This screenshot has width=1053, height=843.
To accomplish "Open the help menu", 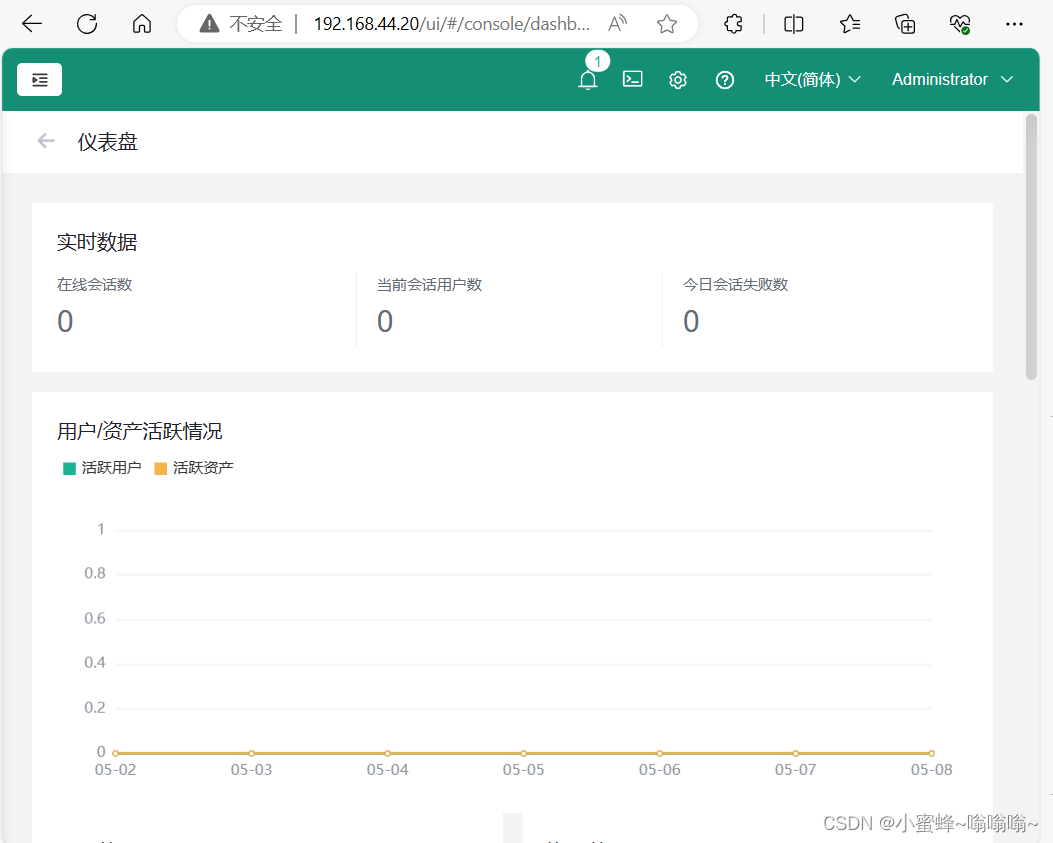I will tap(725, 80).
